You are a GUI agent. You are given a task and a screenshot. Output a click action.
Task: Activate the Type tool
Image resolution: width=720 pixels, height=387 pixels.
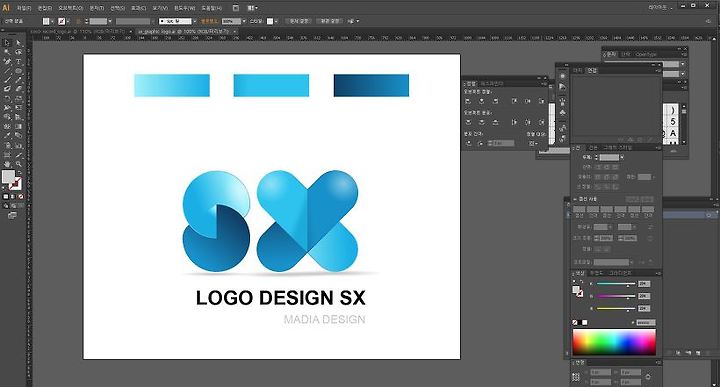pyautogui.click(x=18, y=61)
